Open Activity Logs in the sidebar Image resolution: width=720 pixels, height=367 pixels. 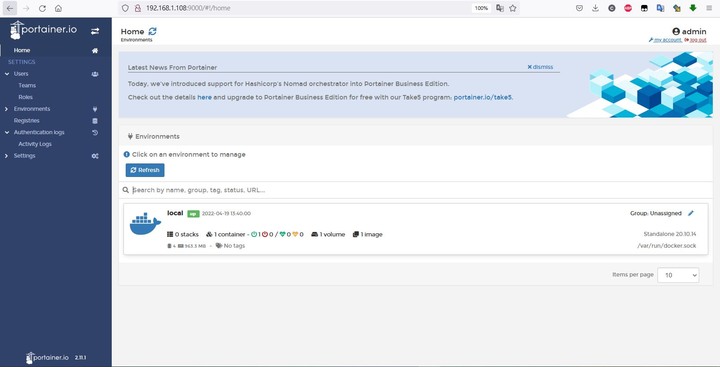pyautogui.click(x=35, y=144)
